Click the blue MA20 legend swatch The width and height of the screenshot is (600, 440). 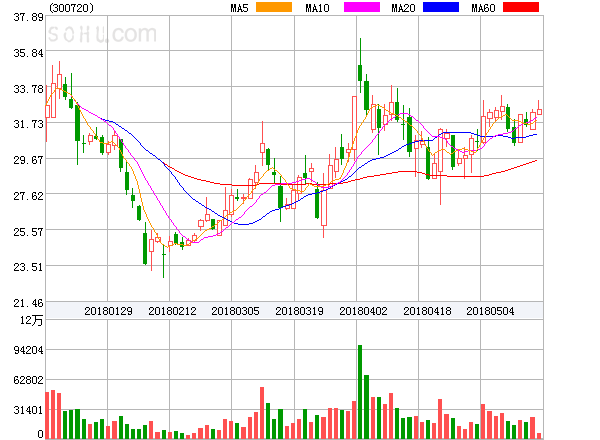coord(441,7)
